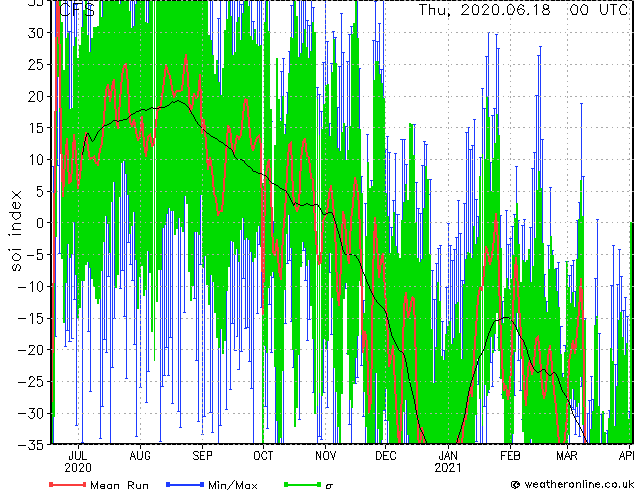Click the y-axis value -25
The width and height of the screenshot is (634, 490).
tap(30, 382)
